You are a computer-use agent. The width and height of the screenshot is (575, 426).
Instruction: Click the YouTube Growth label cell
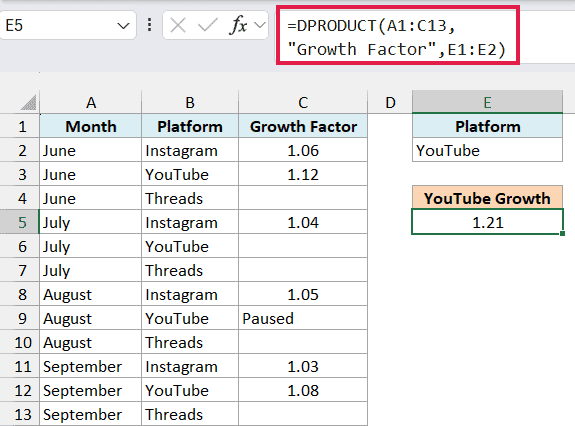coord(487,198)
